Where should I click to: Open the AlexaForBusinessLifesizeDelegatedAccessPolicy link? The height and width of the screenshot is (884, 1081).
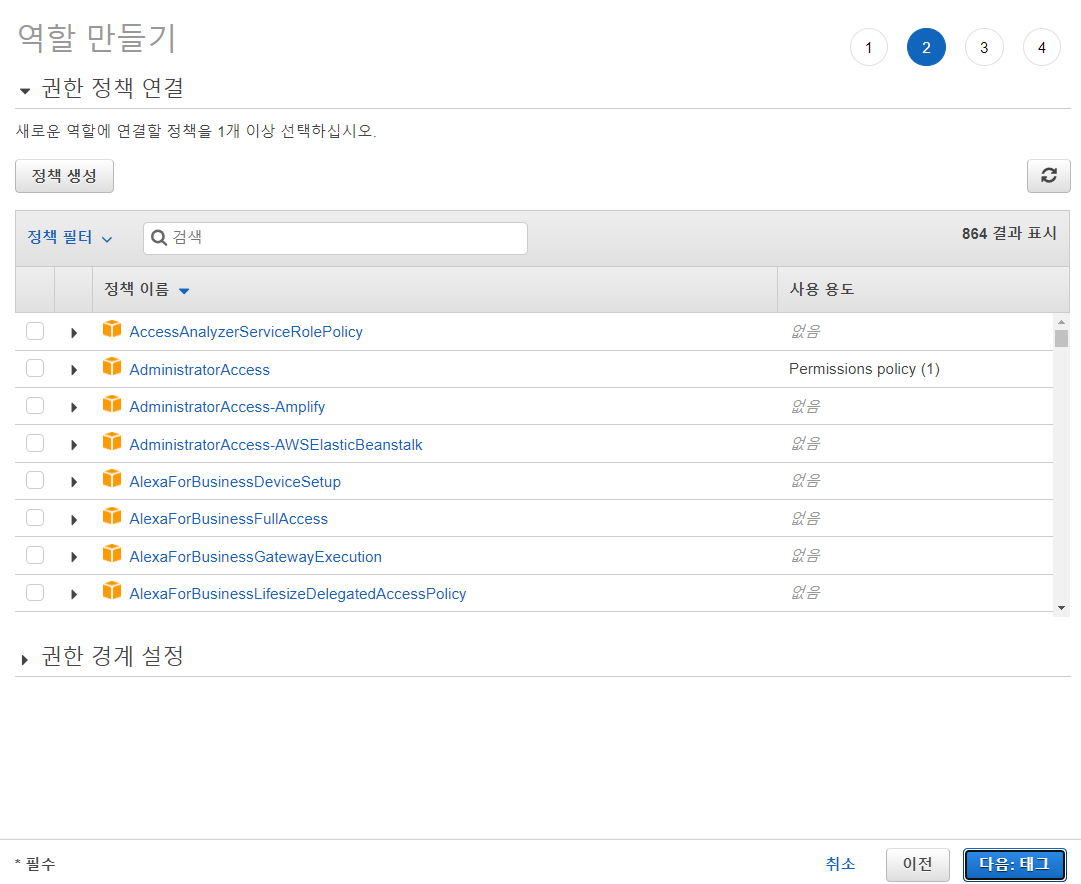[x=298, y=594]
